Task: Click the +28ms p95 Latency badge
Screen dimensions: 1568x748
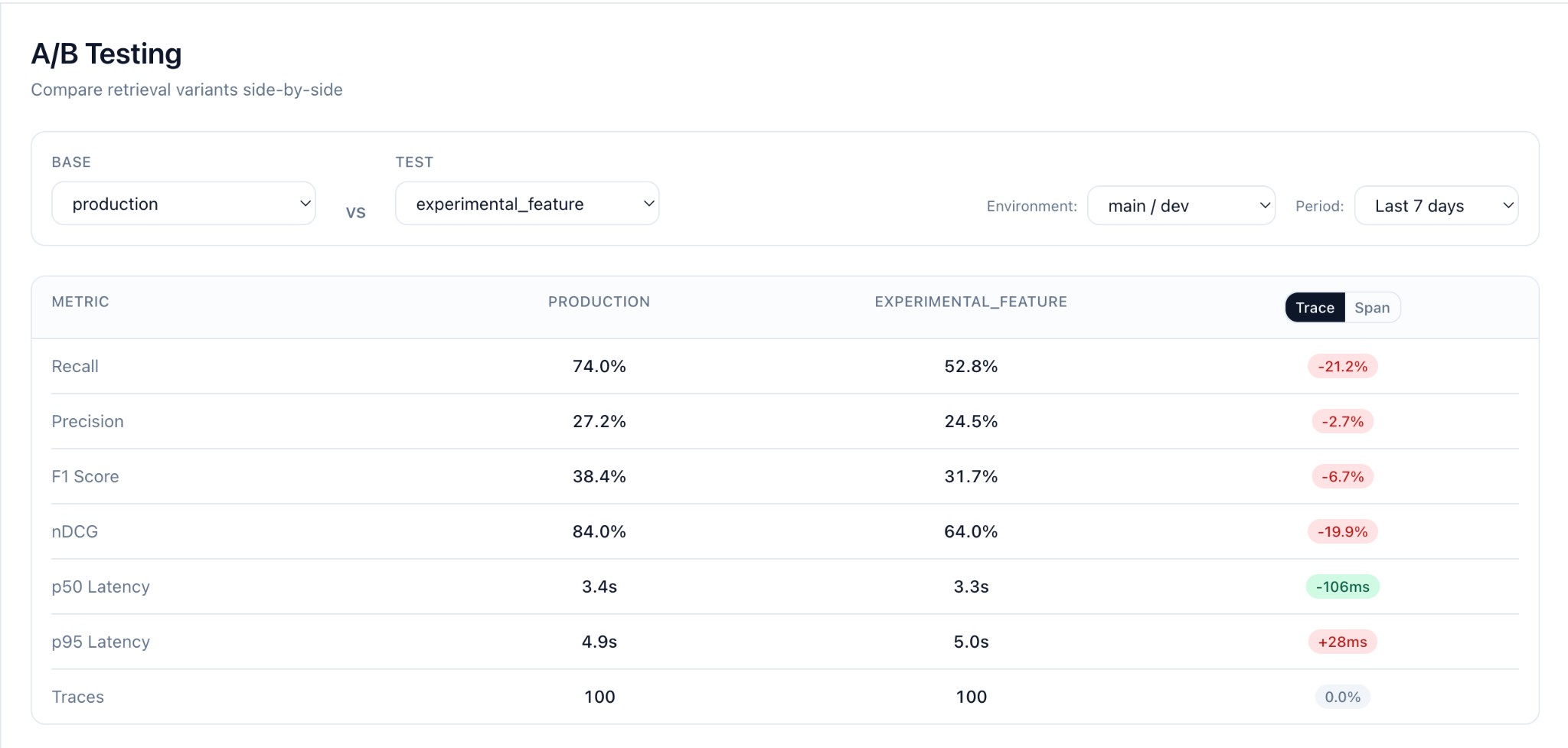Action: (x=1341, y=642)
